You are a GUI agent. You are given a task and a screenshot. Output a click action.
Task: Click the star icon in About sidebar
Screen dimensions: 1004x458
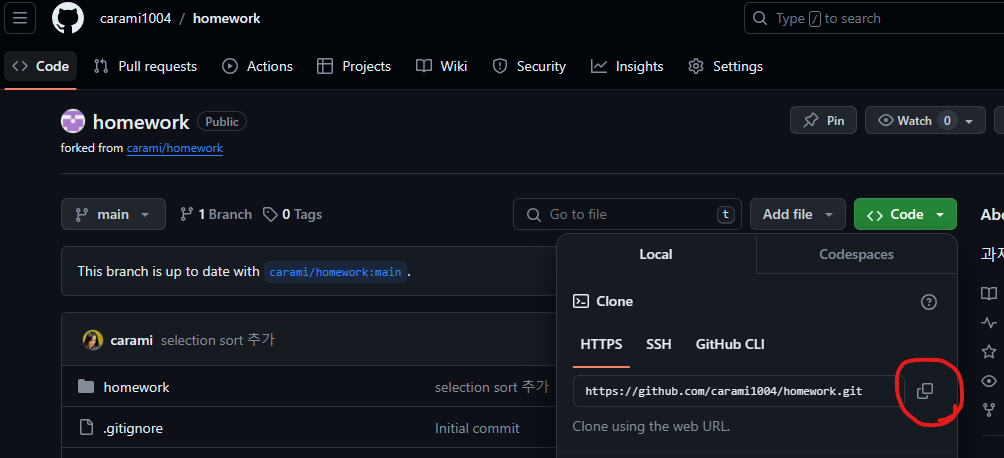[989, 352]
